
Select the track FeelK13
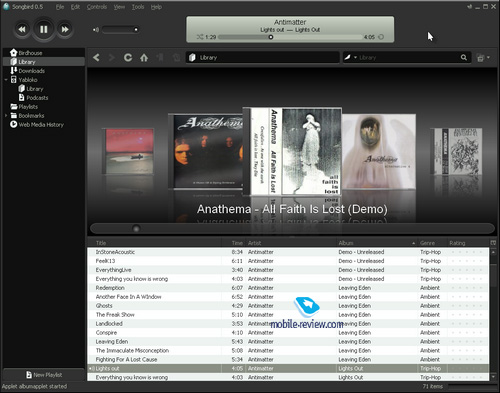[x=288, y=261]
